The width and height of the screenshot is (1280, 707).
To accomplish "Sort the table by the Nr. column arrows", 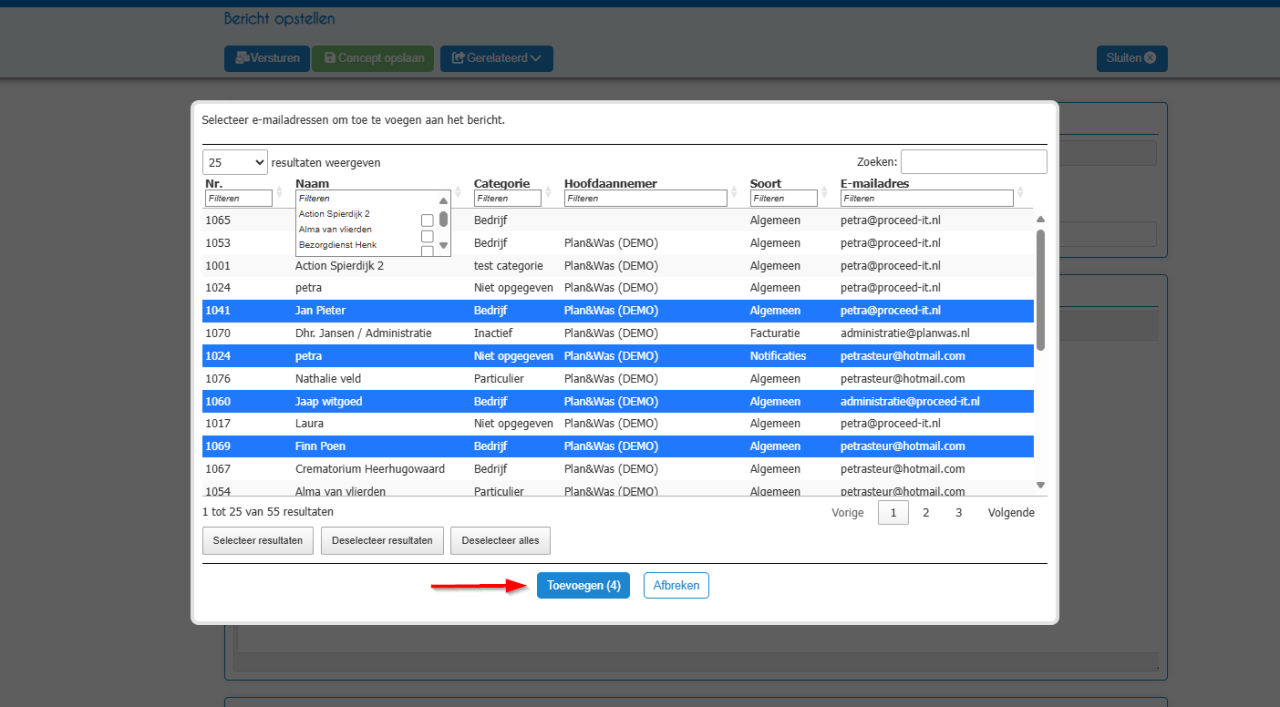I will [x=280, y=192].
